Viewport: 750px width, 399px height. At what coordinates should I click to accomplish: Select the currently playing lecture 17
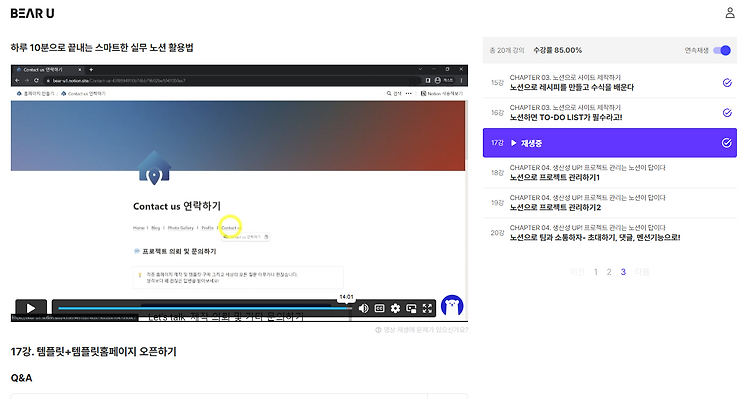click(610, 143)
